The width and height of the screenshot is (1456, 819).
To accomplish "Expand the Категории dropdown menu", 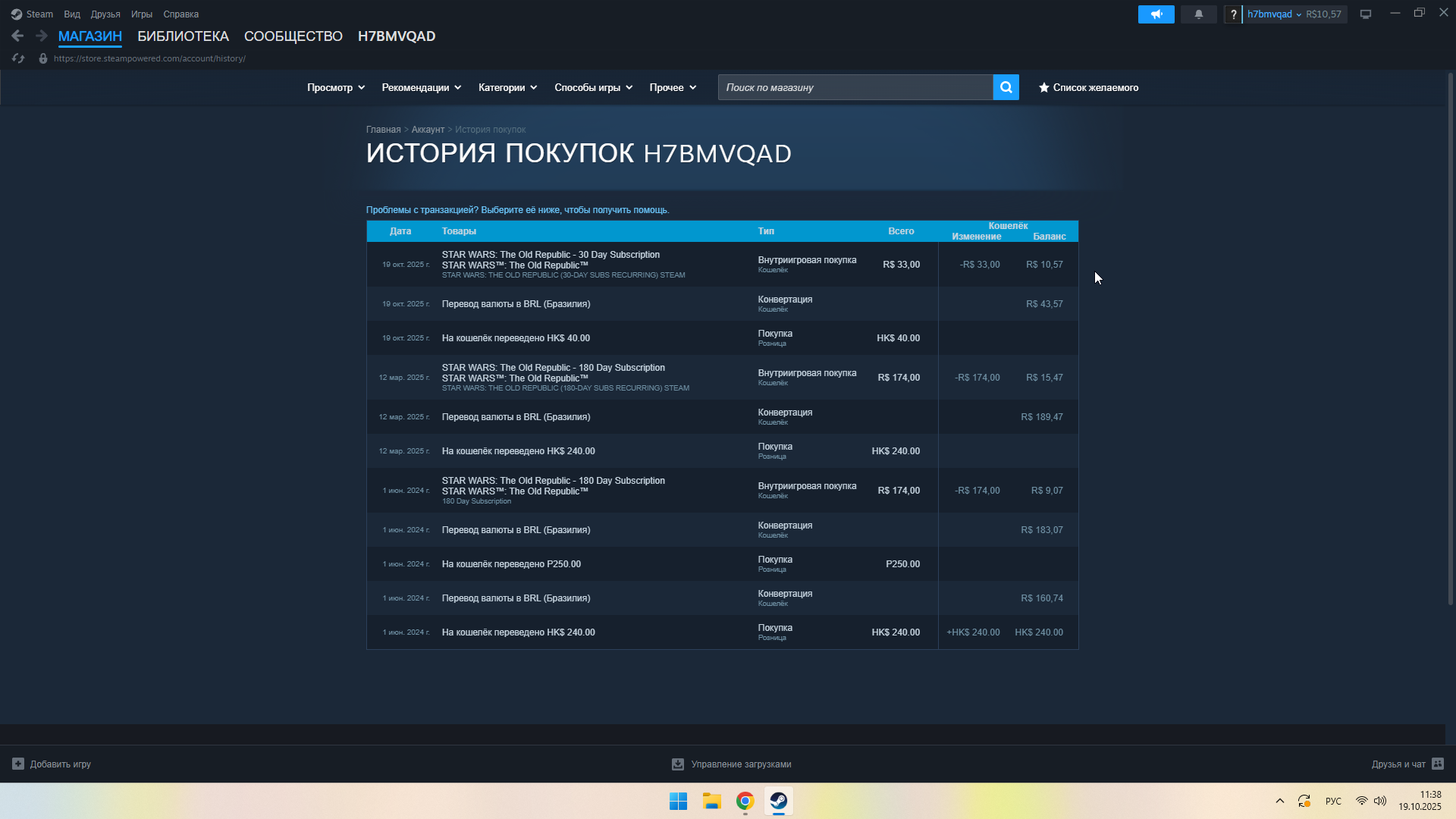I will [507, 88].
